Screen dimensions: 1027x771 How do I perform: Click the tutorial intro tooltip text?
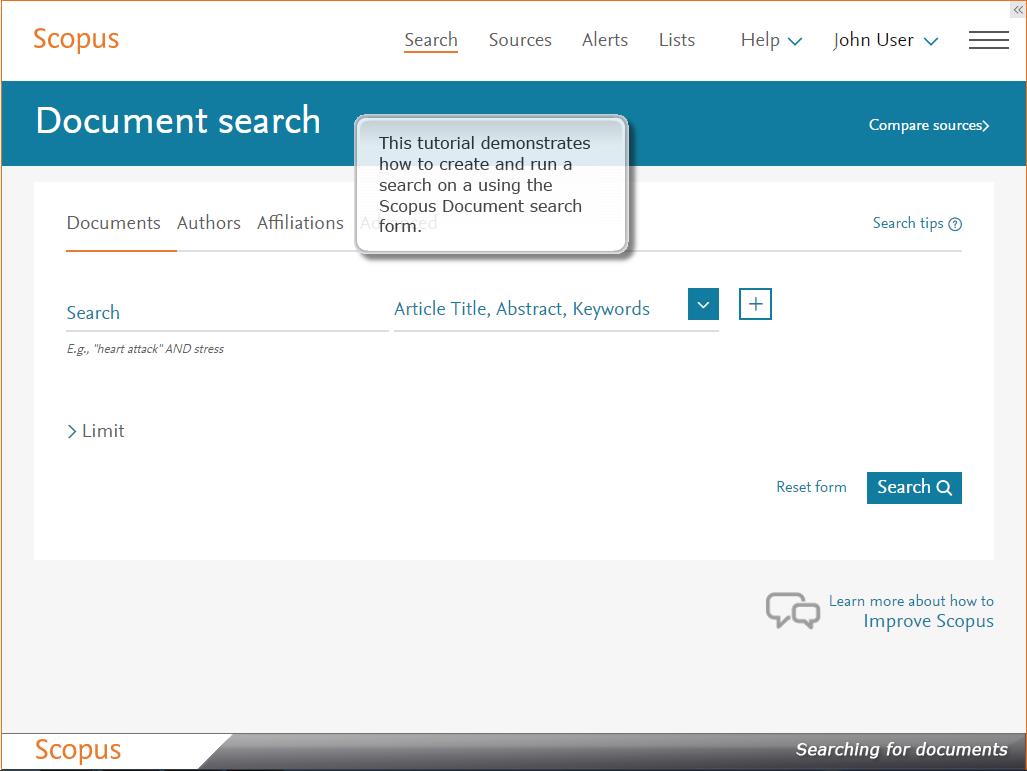[x=484, y=184]
